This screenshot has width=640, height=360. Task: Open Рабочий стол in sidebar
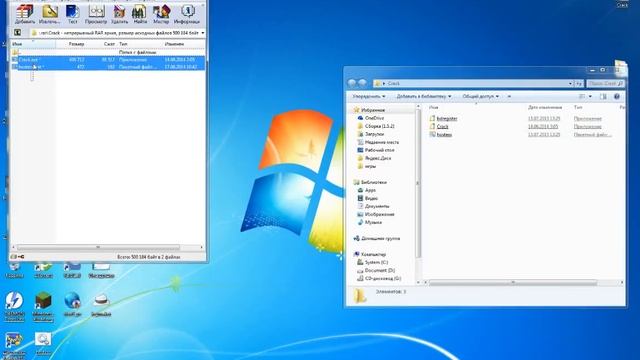(x=376, y=150)
